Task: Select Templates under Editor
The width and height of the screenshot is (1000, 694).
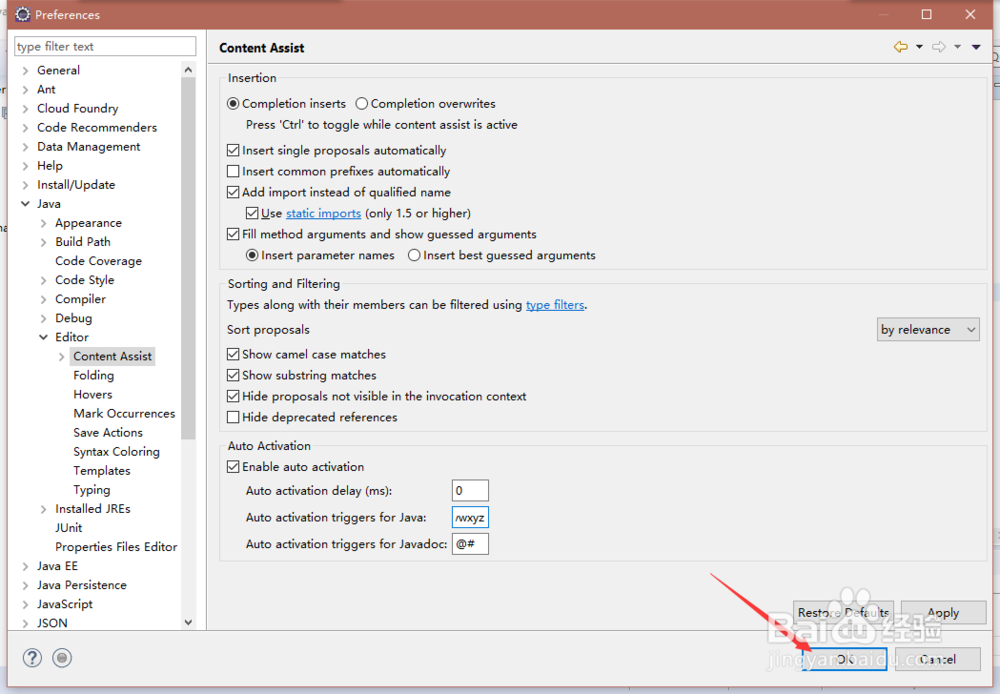Action: point(101,471)
